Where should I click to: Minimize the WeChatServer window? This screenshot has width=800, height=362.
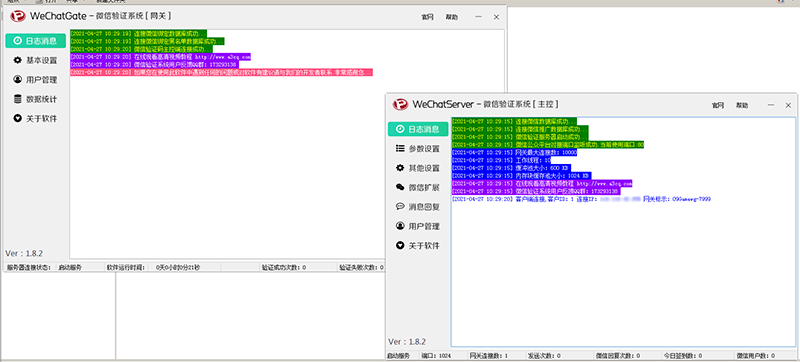point(771,105)
